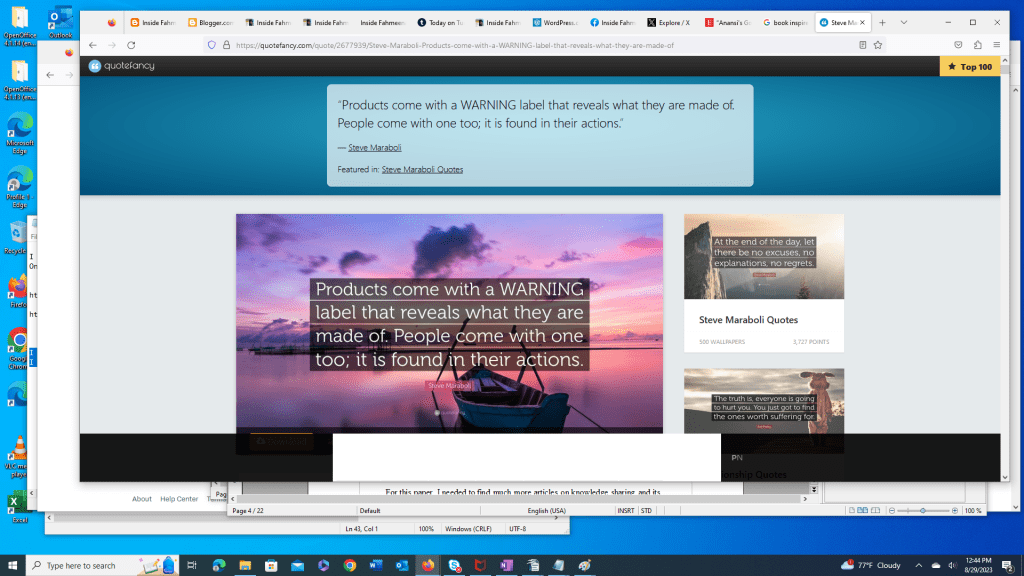Open Google Chrome from the taskbar
Image resolution: width=1024 pixels, height=576 pixels.
point(351,565)
